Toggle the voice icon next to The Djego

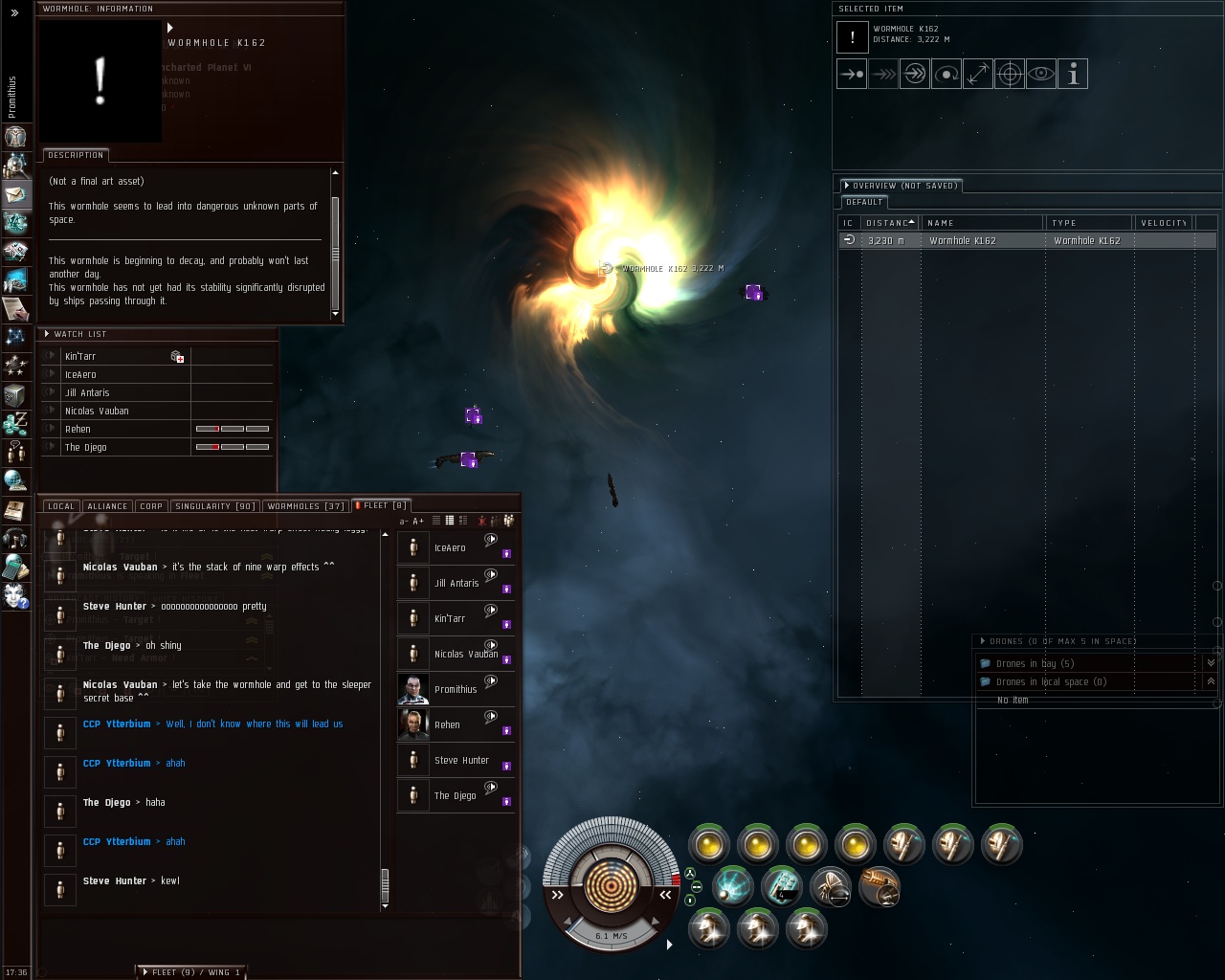pos(491,788)
